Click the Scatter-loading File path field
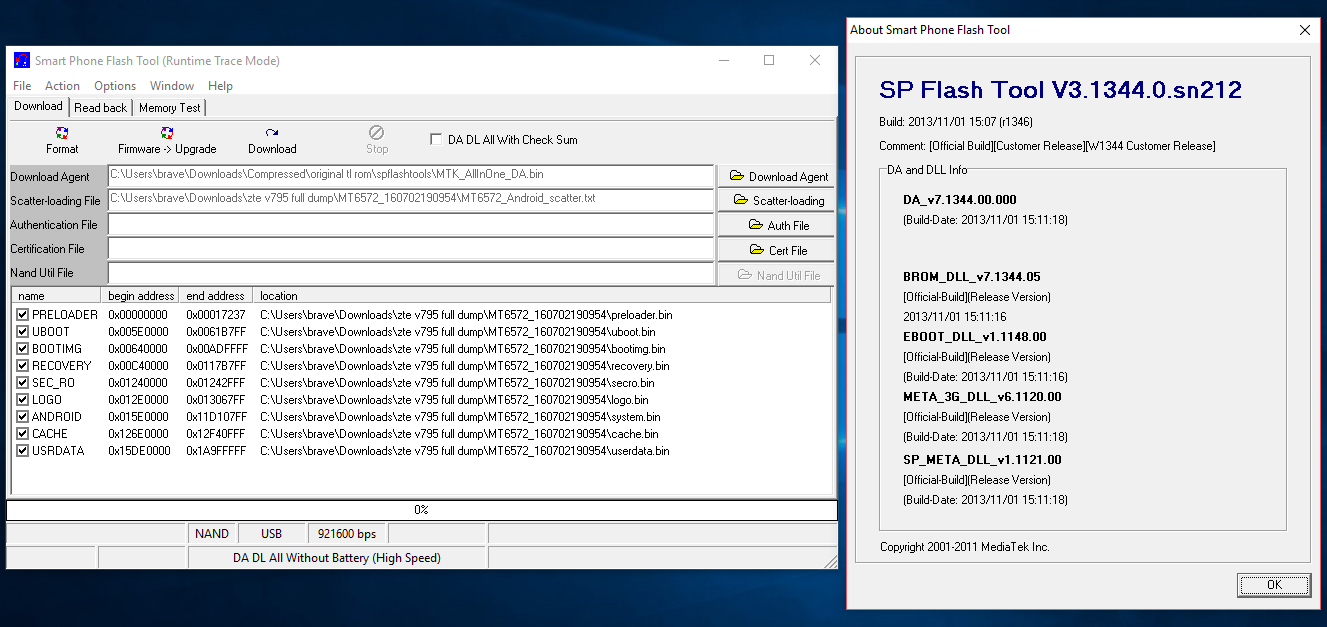The image size is (1327, 627). point(411,200)
